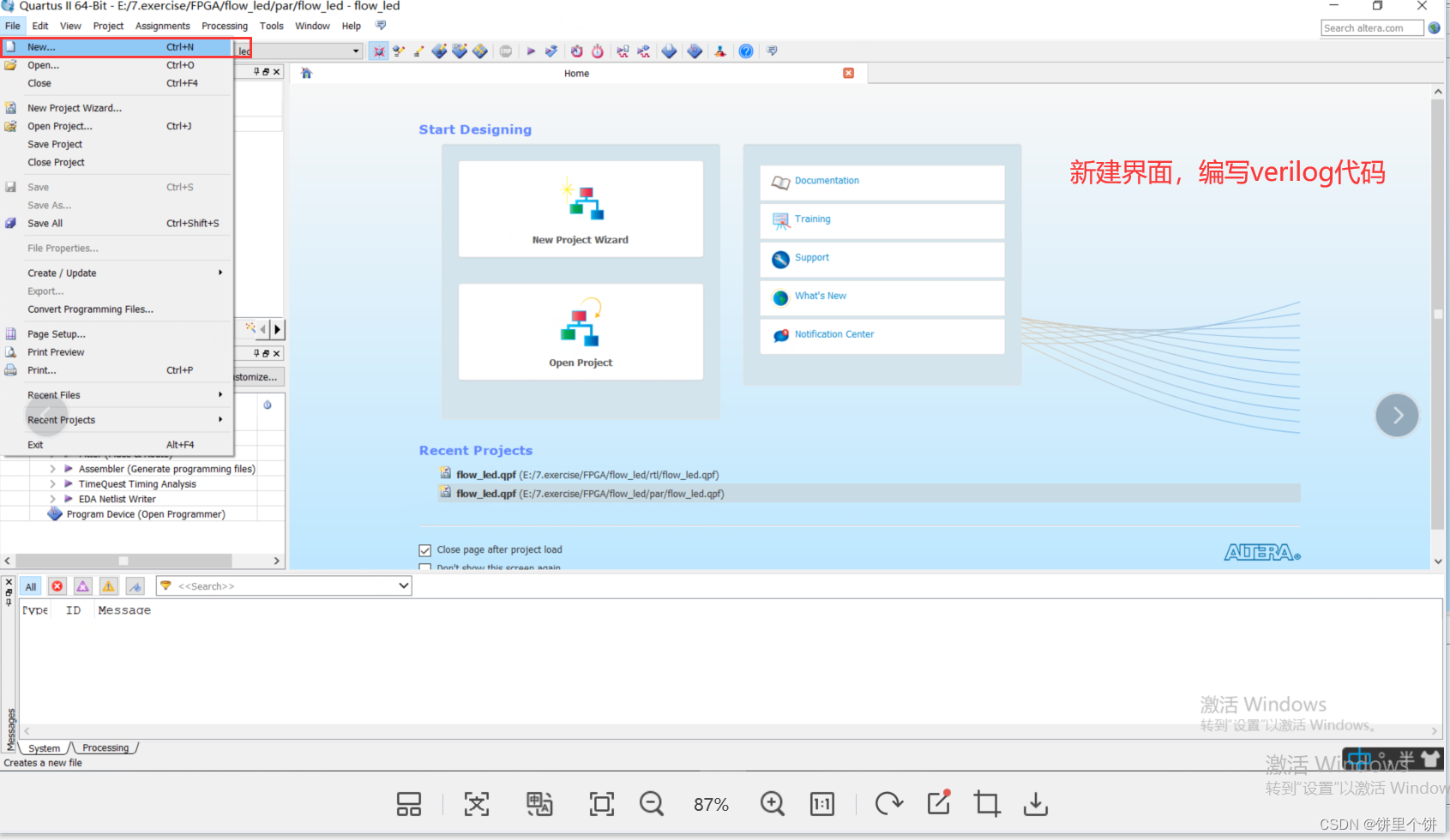Image resolution: width=1450 pixels, height=840 pixels.
Task: Click the Search altera.com input field
Action: pyautogui.click(x=1372, y=28)
